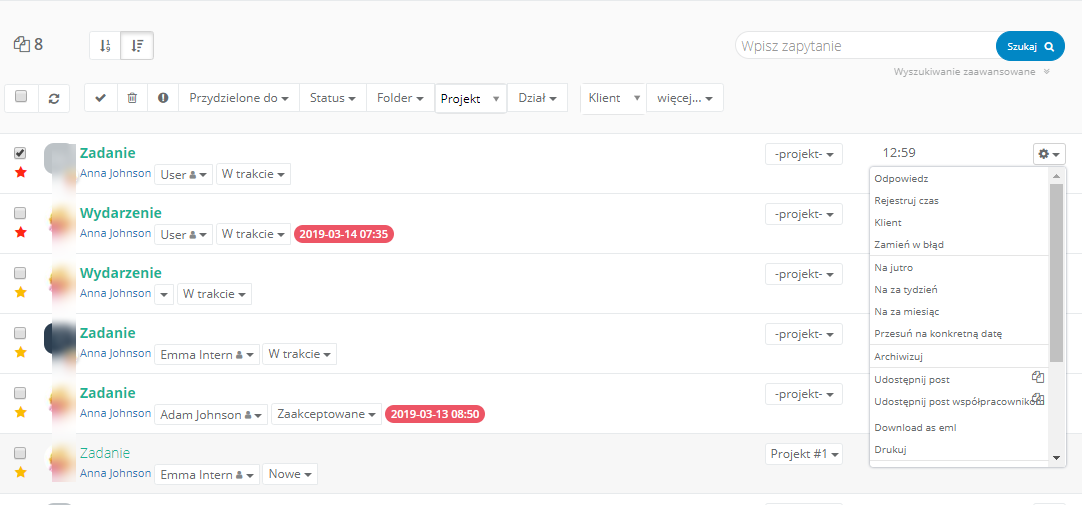This screenshot has width=1082, height=505.
Task: Click the double chevron by Wyszukiwanie zaawansowane
Action: 1047,72
